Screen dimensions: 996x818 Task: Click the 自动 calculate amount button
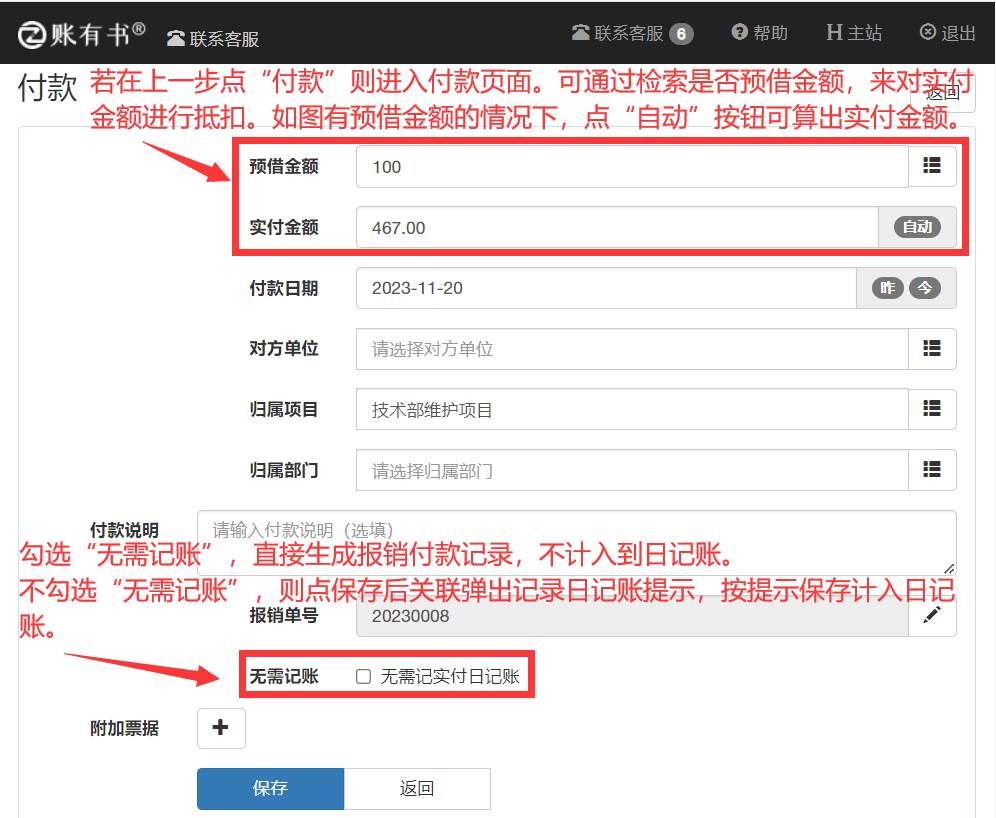[917, 227]
